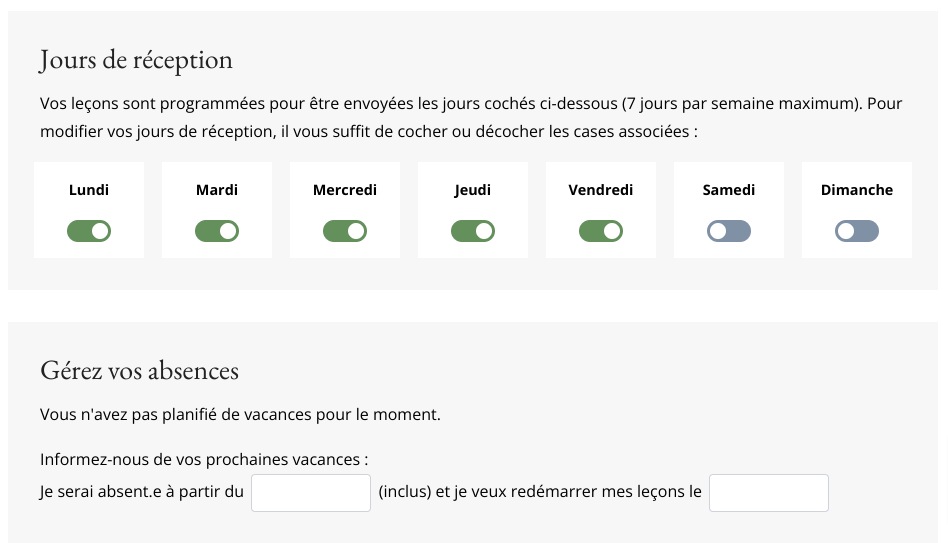Screen dimensions: 948x543
Task: Enable the Samedi toggle
Action: click(729, 231)
